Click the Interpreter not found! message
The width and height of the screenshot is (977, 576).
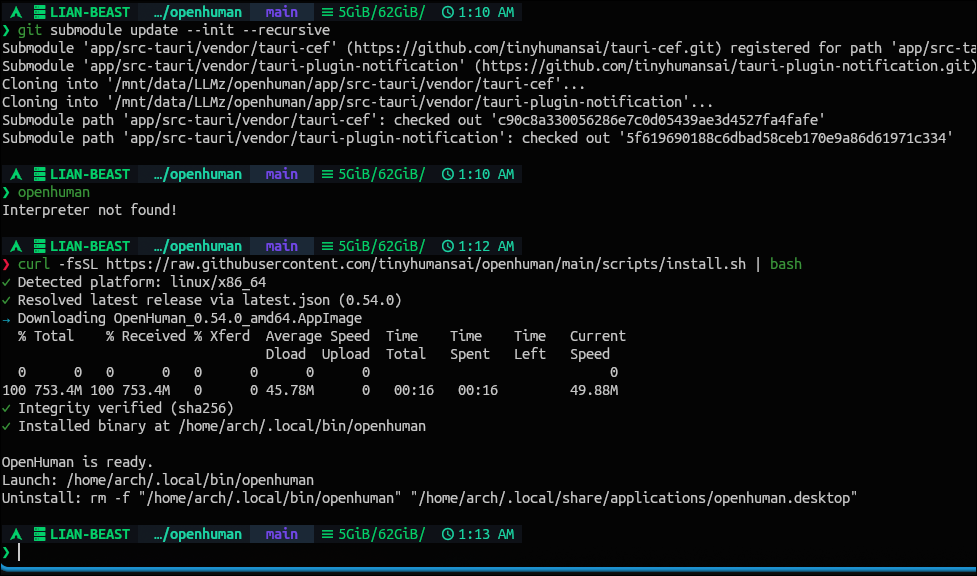[x=90, y=210]
